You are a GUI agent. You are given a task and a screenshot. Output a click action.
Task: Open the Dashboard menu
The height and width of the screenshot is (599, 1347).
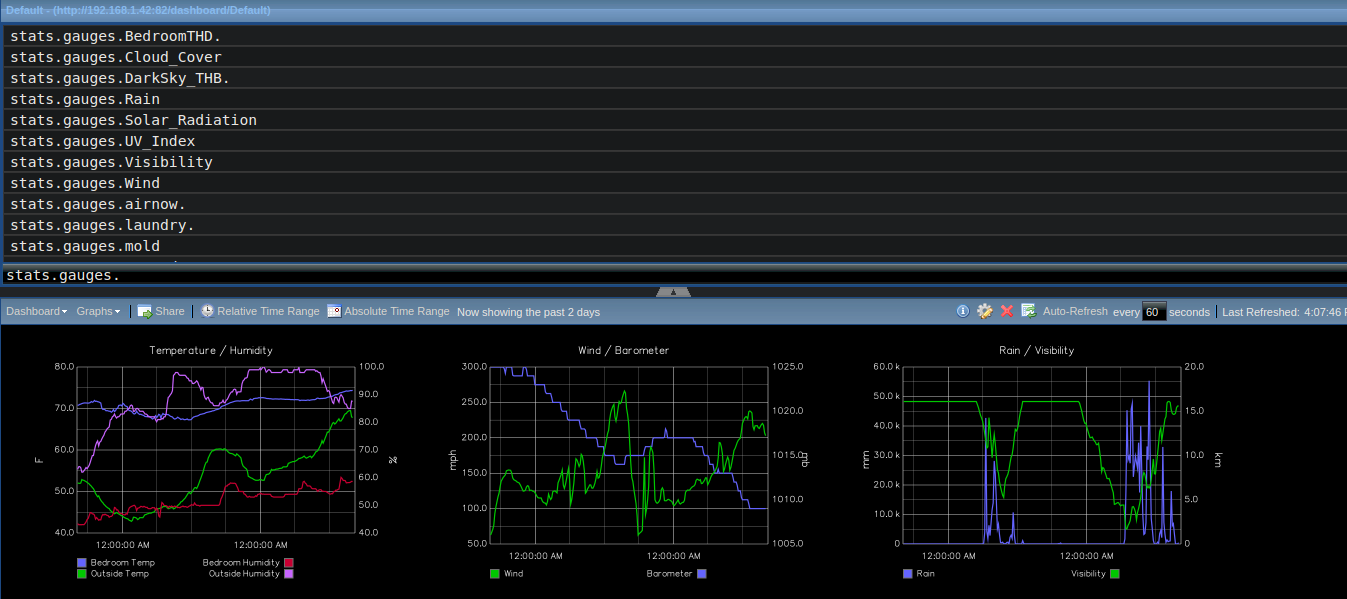(x=33, y=311)
